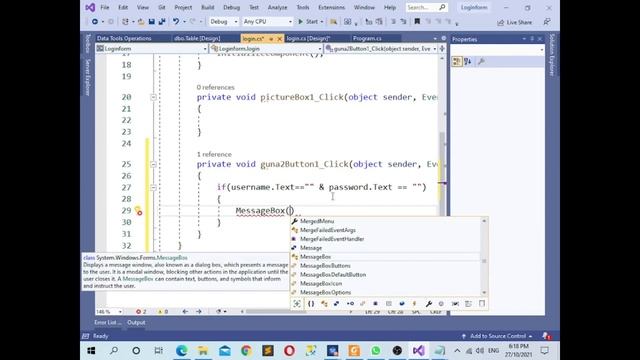This screenshot has width=640, height=360.
Task: Toggle unimported namespaces expander in IntelliSense
Action: [x=297, y=304]
